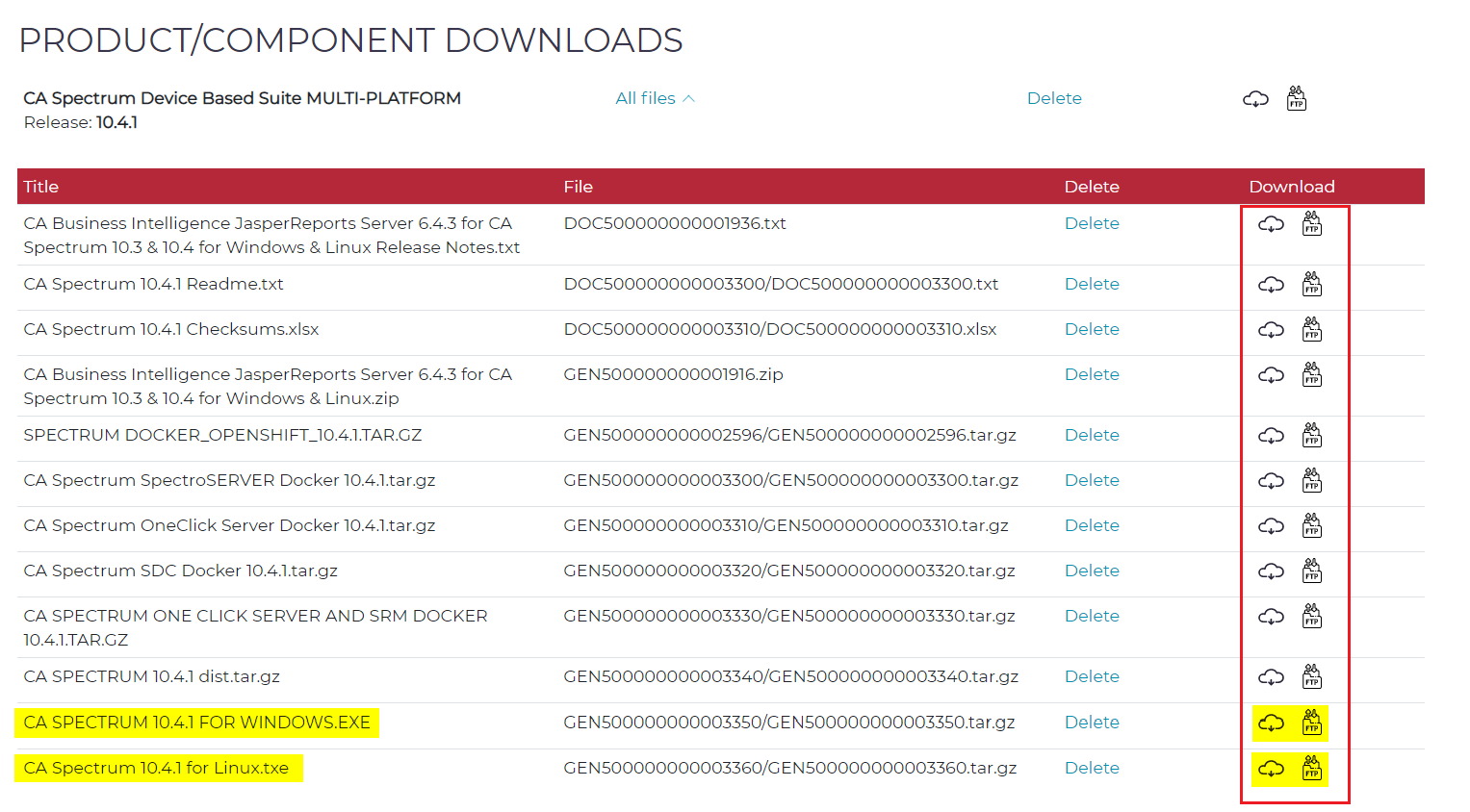Image resolution: width=1470 pixels, height=812 pixels.
Task: Click FTP download icon for CA Spectrum Device Based Suite
Action: pos(1297,98)
